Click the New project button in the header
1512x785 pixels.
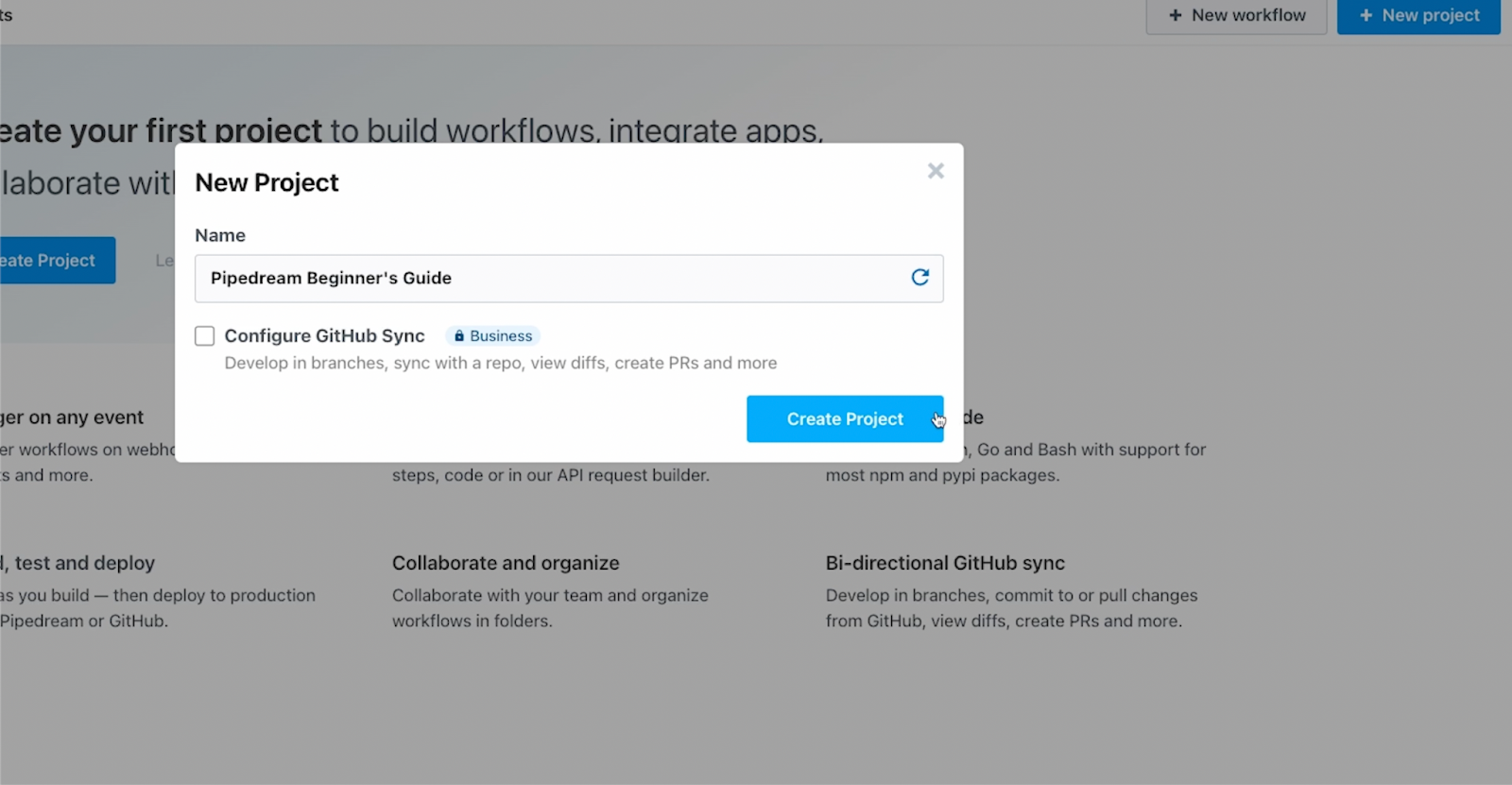click(x=1418, y=16)
